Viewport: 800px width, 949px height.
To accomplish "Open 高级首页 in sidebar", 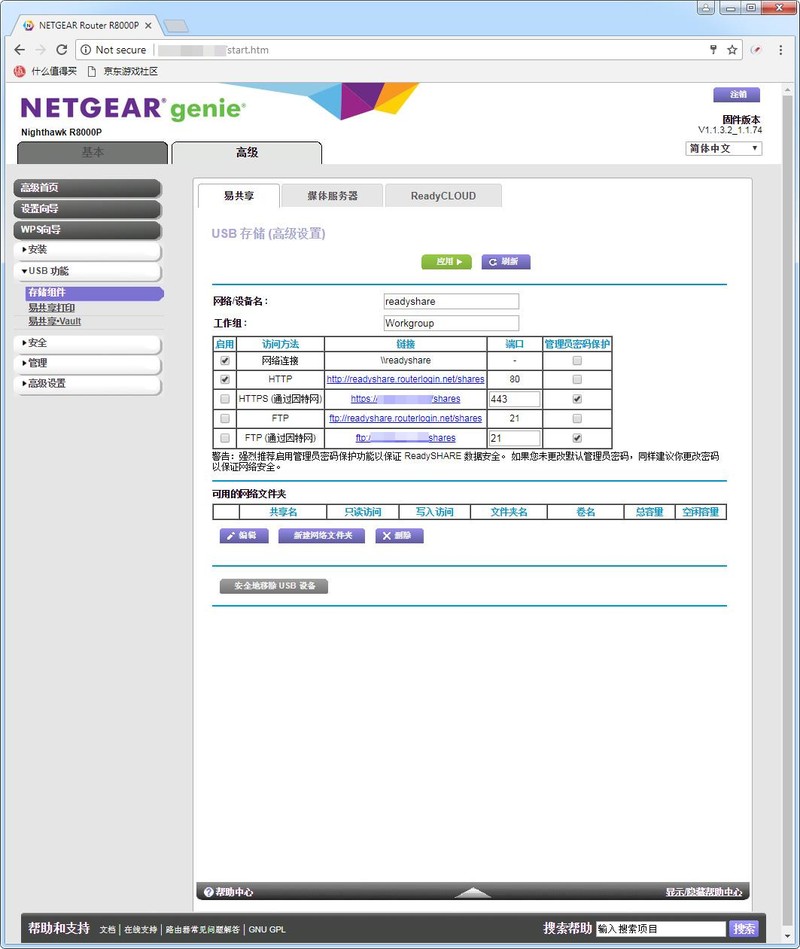I will pos(88,188).
